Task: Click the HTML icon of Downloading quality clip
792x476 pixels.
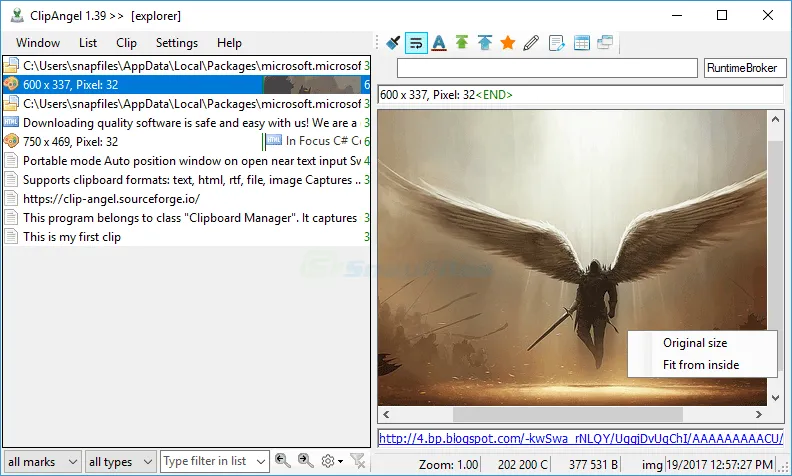Action: tap(11, 122)
